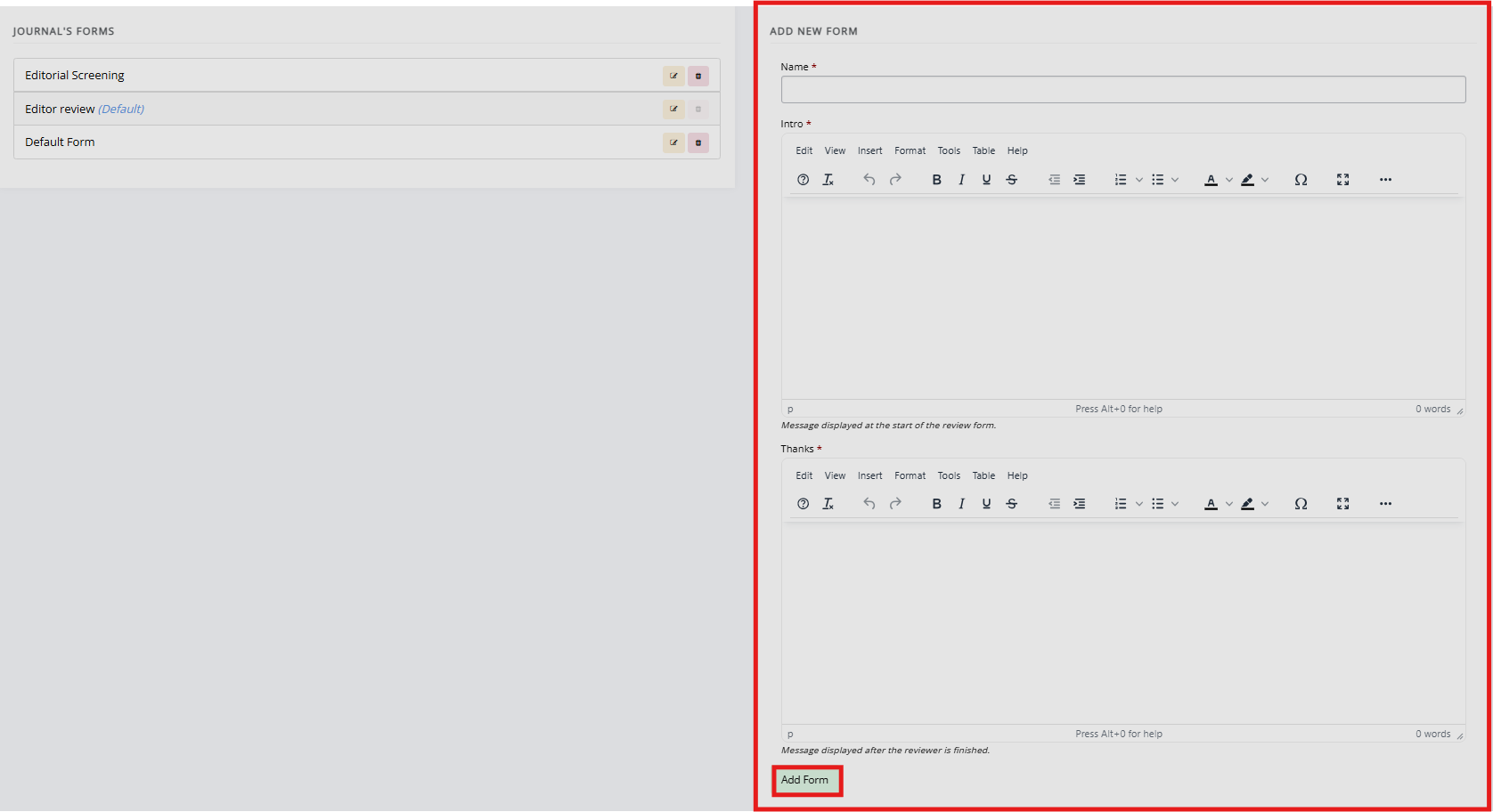Open Help menu in Thanks editor
The width and height of the screenshot is (1493, 812).
point(1017,475)
